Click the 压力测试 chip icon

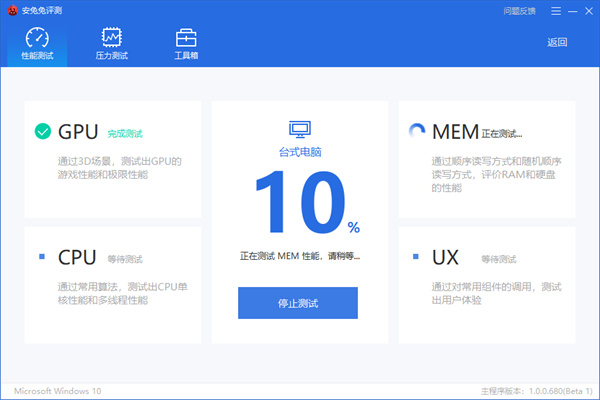point(111,38)
